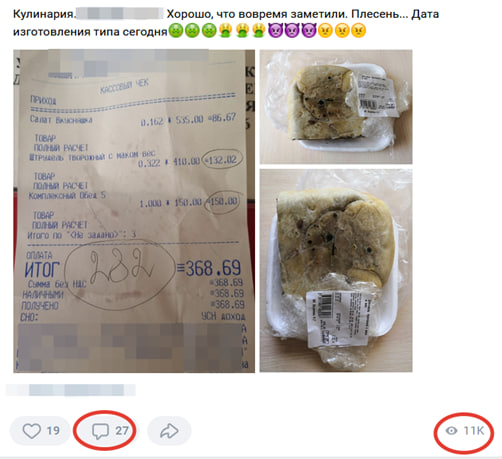
Task: Click the views eye icon
Action: (x=452, y=431)
